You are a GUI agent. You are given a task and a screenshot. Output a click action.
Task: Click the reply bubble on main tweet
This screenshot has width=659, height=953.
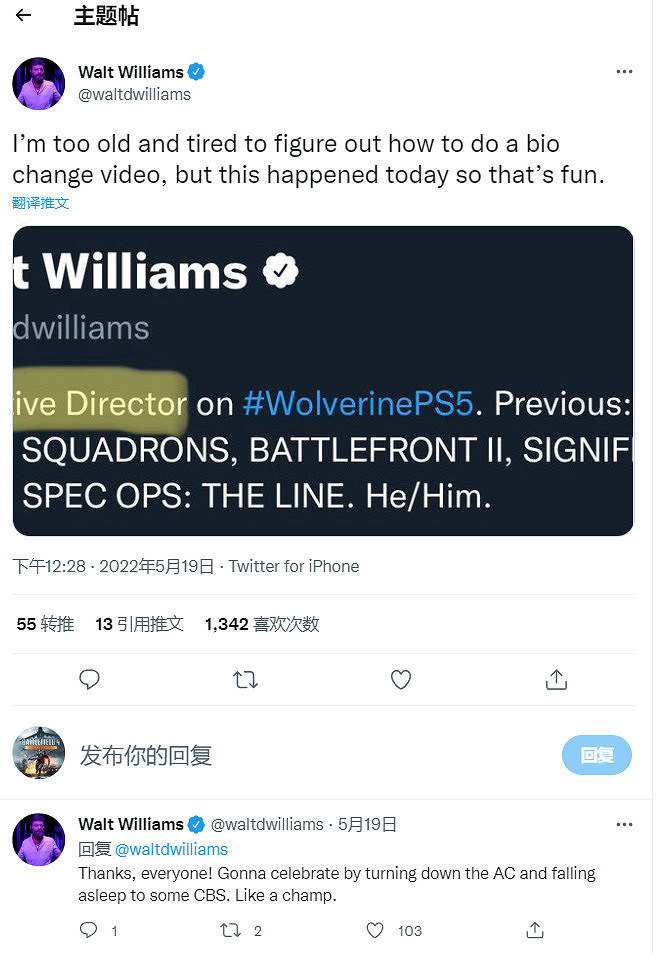point(90,680)
